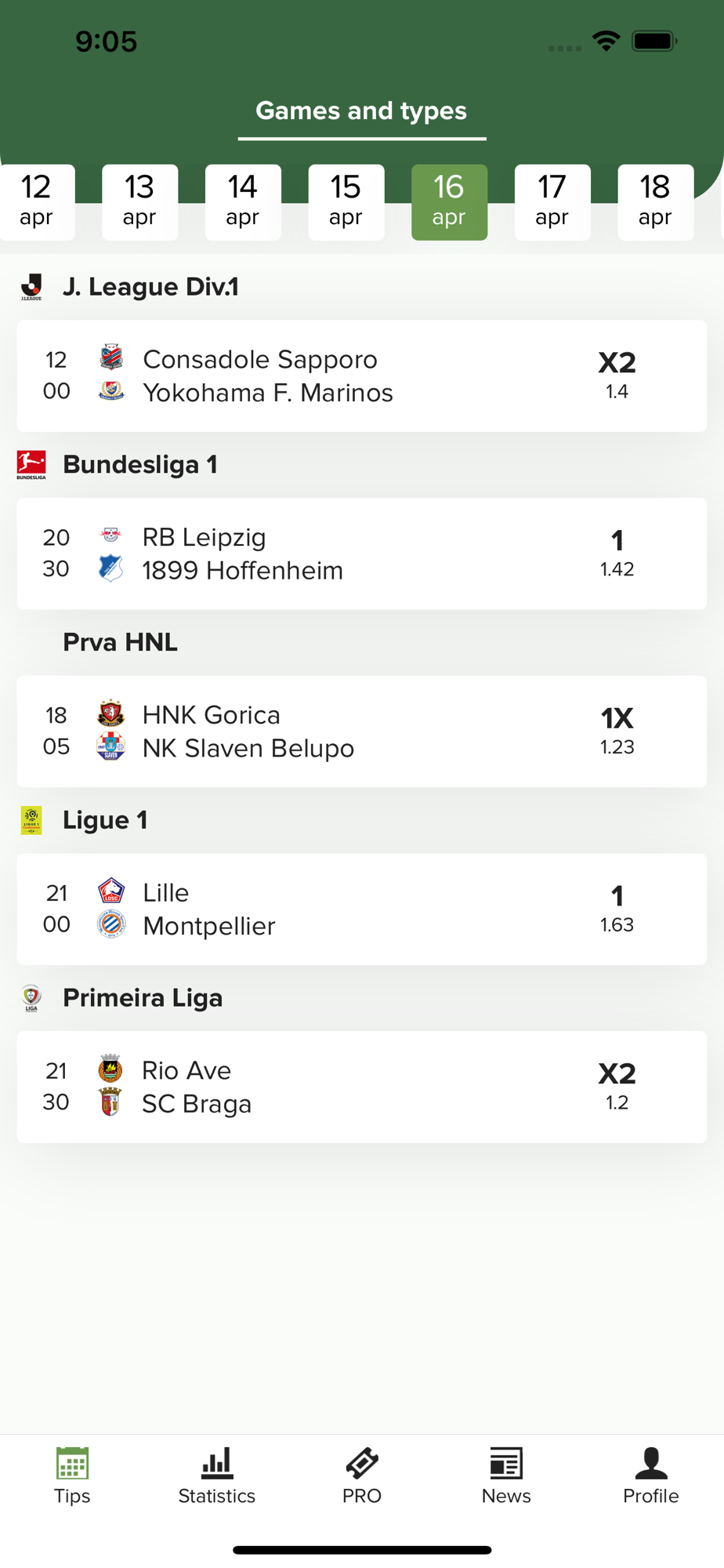Tap the X2 1.2 tip for Rio Ave

click(617, 1086)
